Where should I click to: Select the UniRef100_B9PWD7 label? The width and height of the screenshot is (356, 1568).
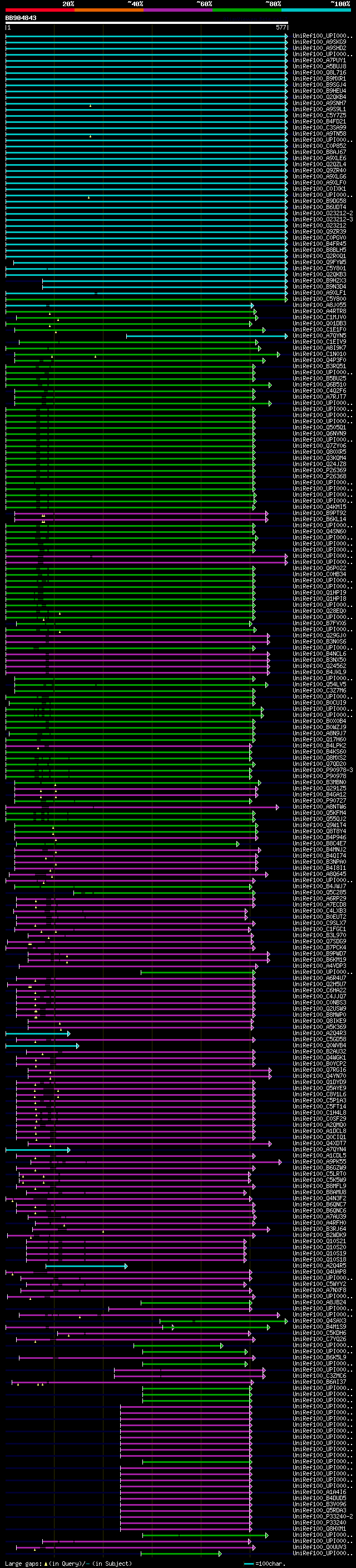[319, 953]
